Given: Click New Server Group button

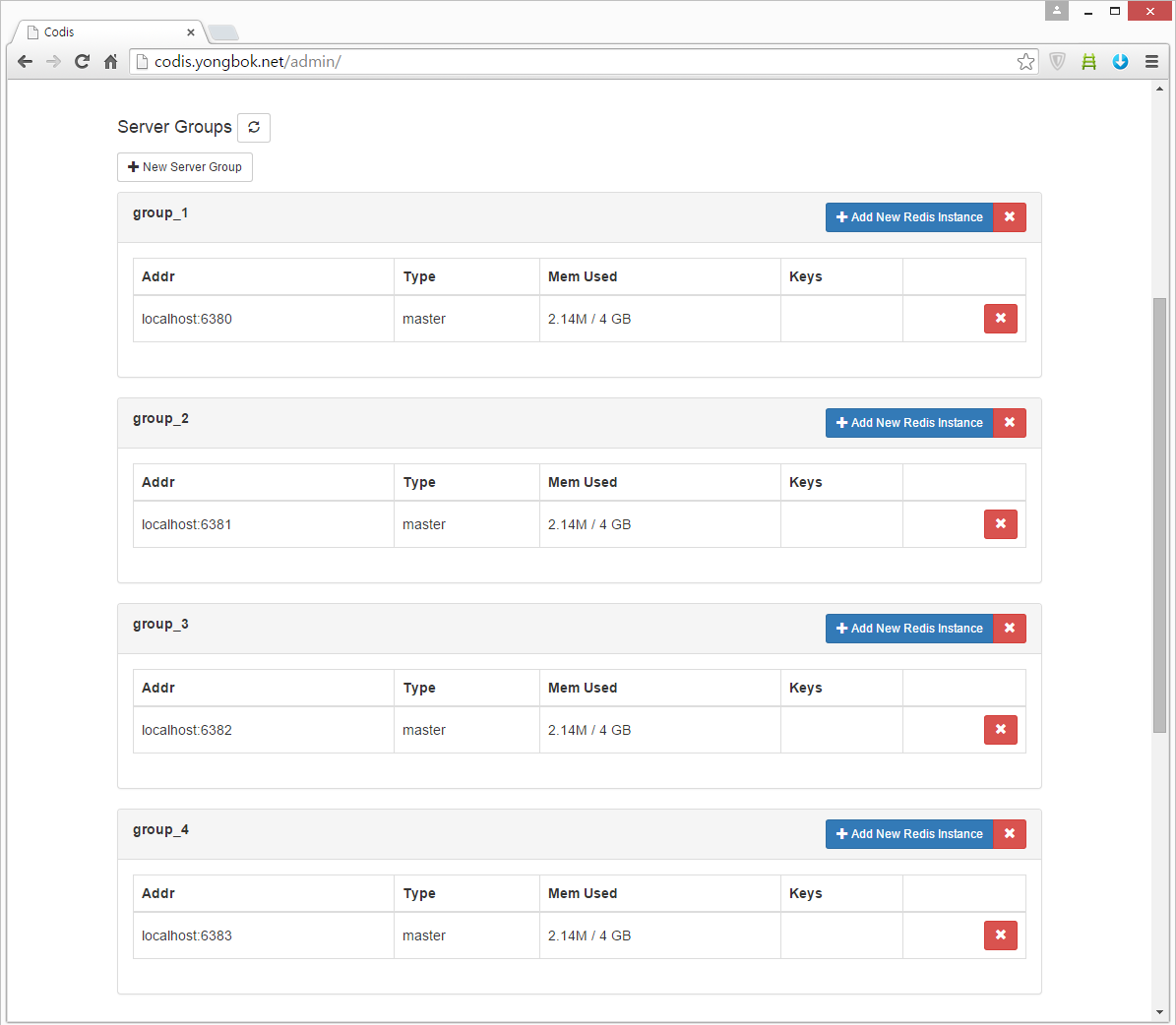Looking at the screenshot, I should click(184, 167).
